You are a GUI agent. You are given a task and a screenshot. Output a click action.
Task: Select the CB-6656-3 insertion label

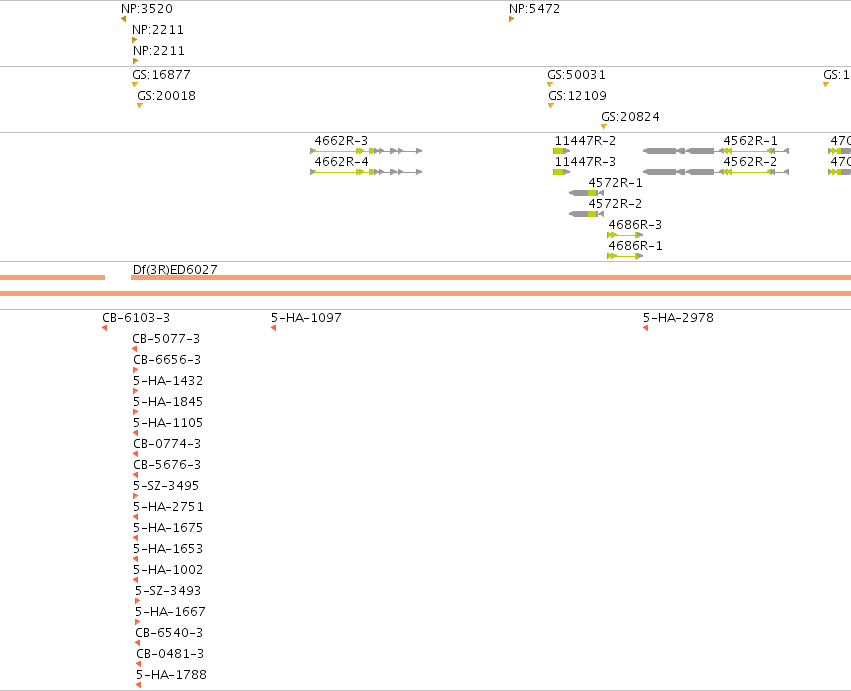click(x=167, y=360)
